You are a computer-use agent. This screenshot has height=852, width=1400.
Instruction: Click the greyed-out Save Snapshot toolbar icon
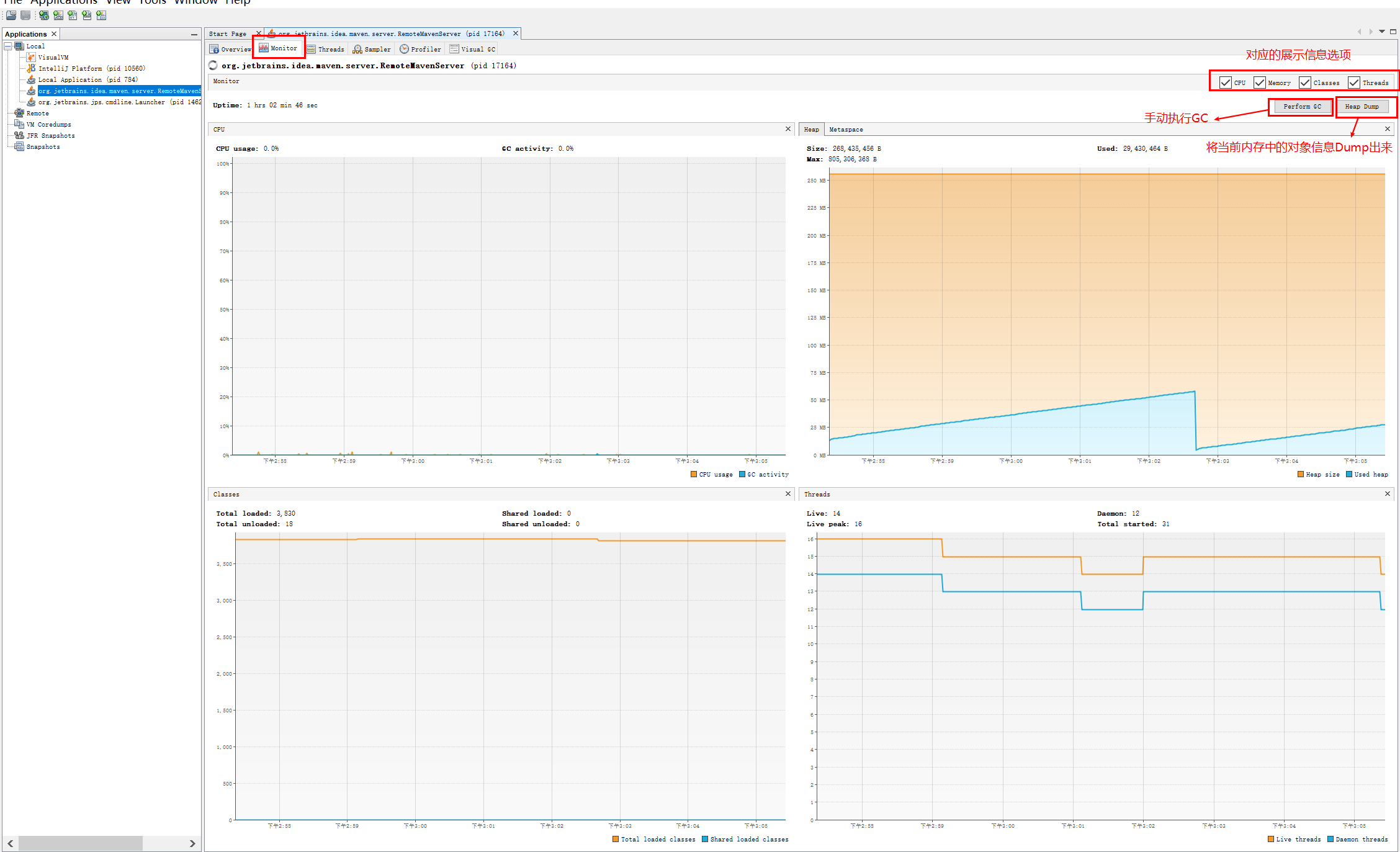[25, 15]
